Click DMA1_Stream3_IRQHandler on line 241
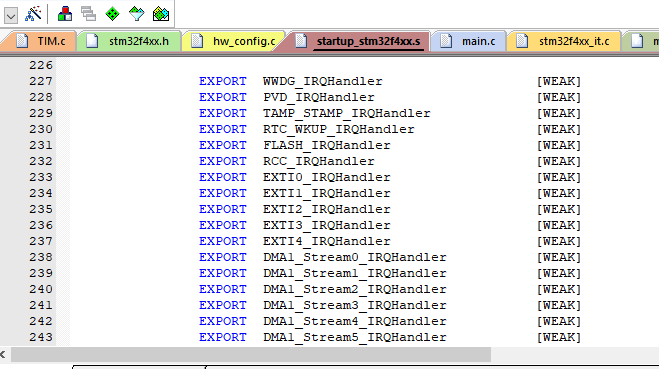This screenshot has width=659, height=369. (x=355, y=305)
